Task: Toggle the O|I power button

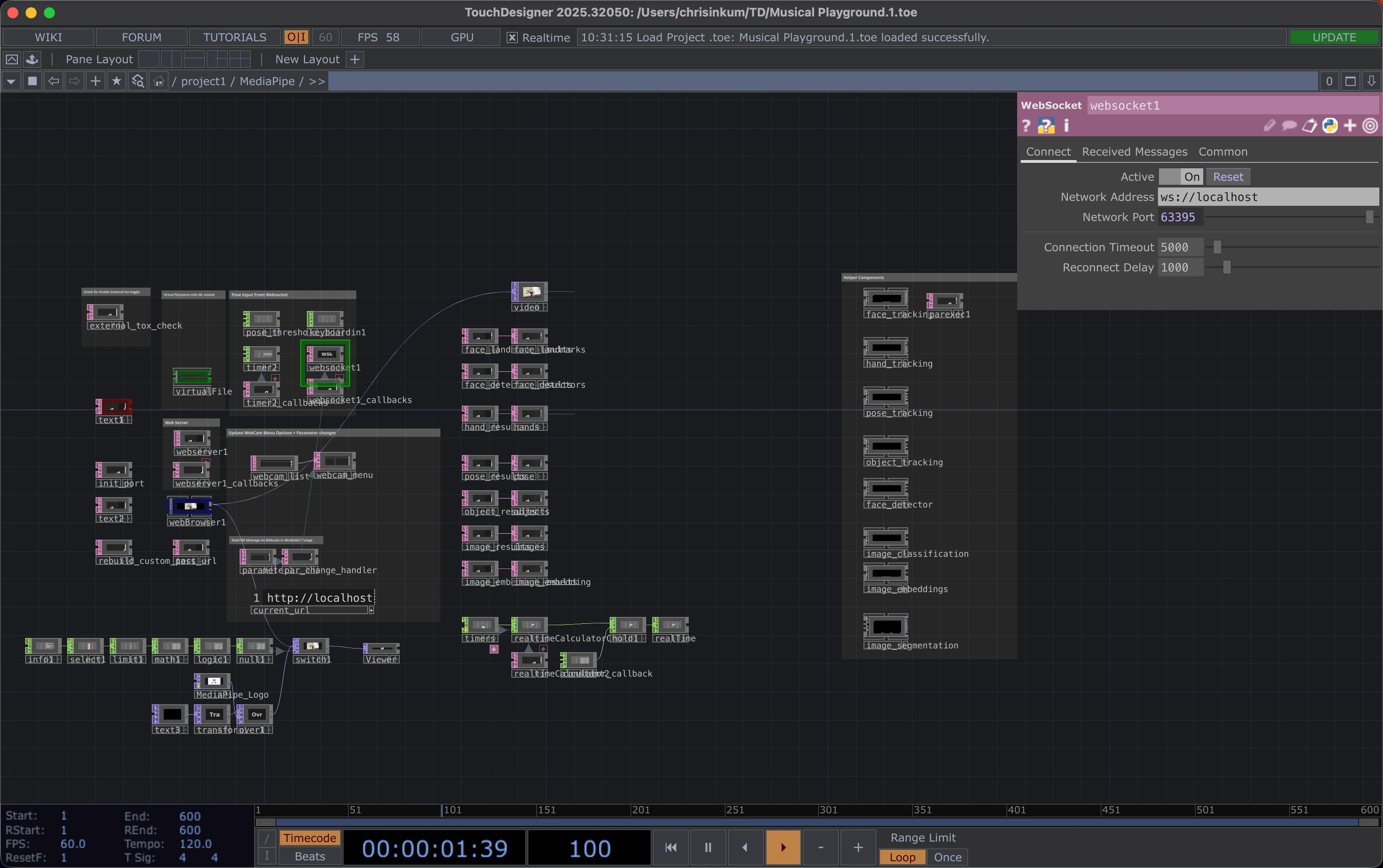Action: coord(296,38)
